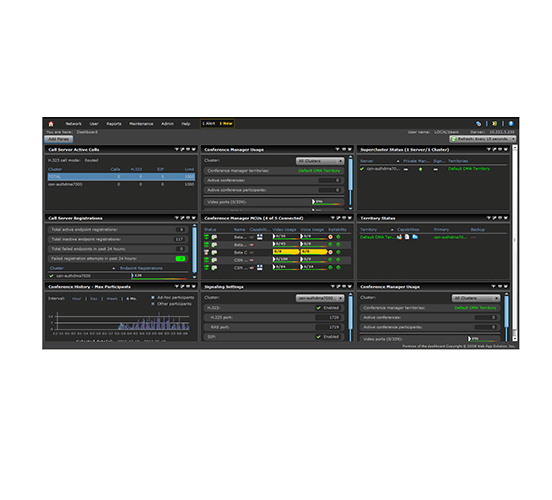Click the blue help globe icon
Viewport: 552px width, 500px height.
(x=511, y=124)
